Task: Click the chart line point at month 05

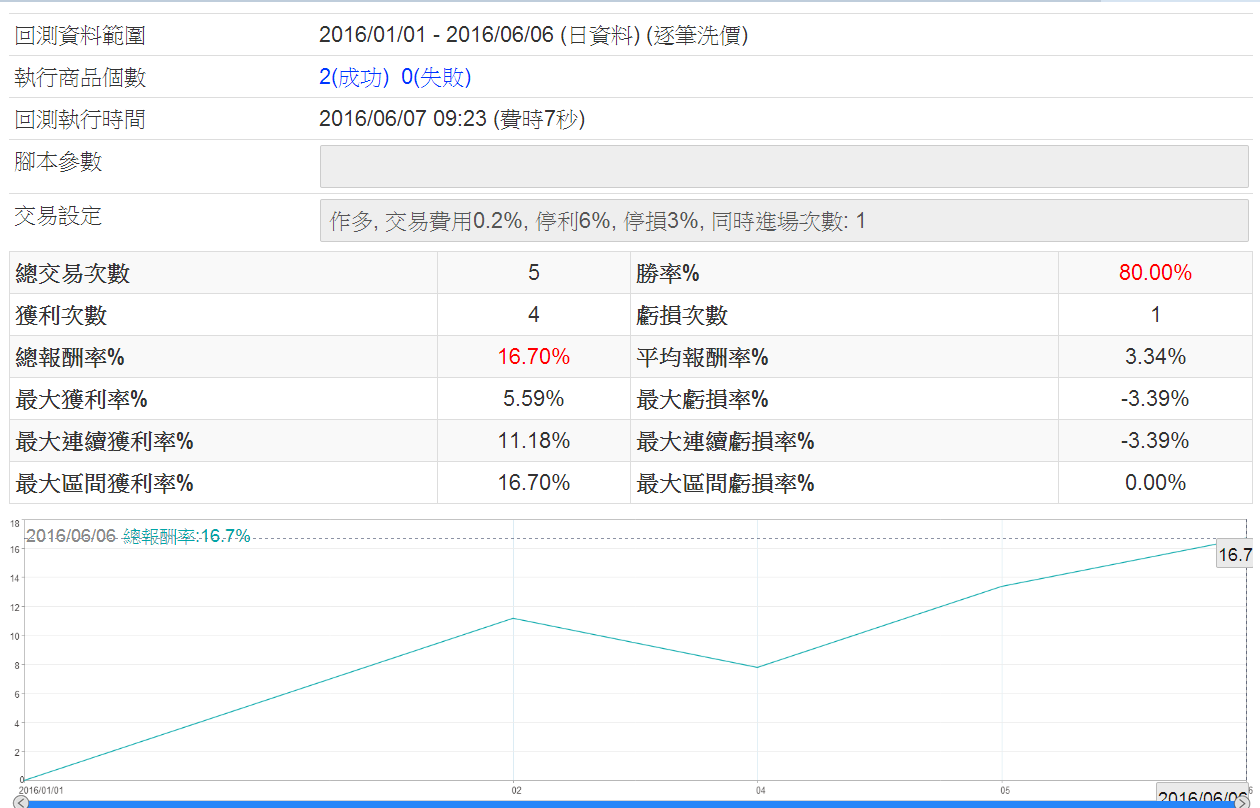Action: click(x=1003, y=586)
